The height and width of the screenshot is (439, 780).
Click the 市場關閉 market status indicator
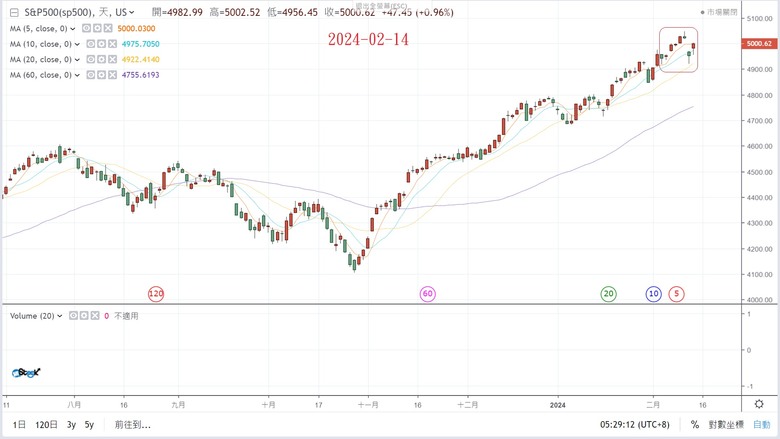[719, 12]
